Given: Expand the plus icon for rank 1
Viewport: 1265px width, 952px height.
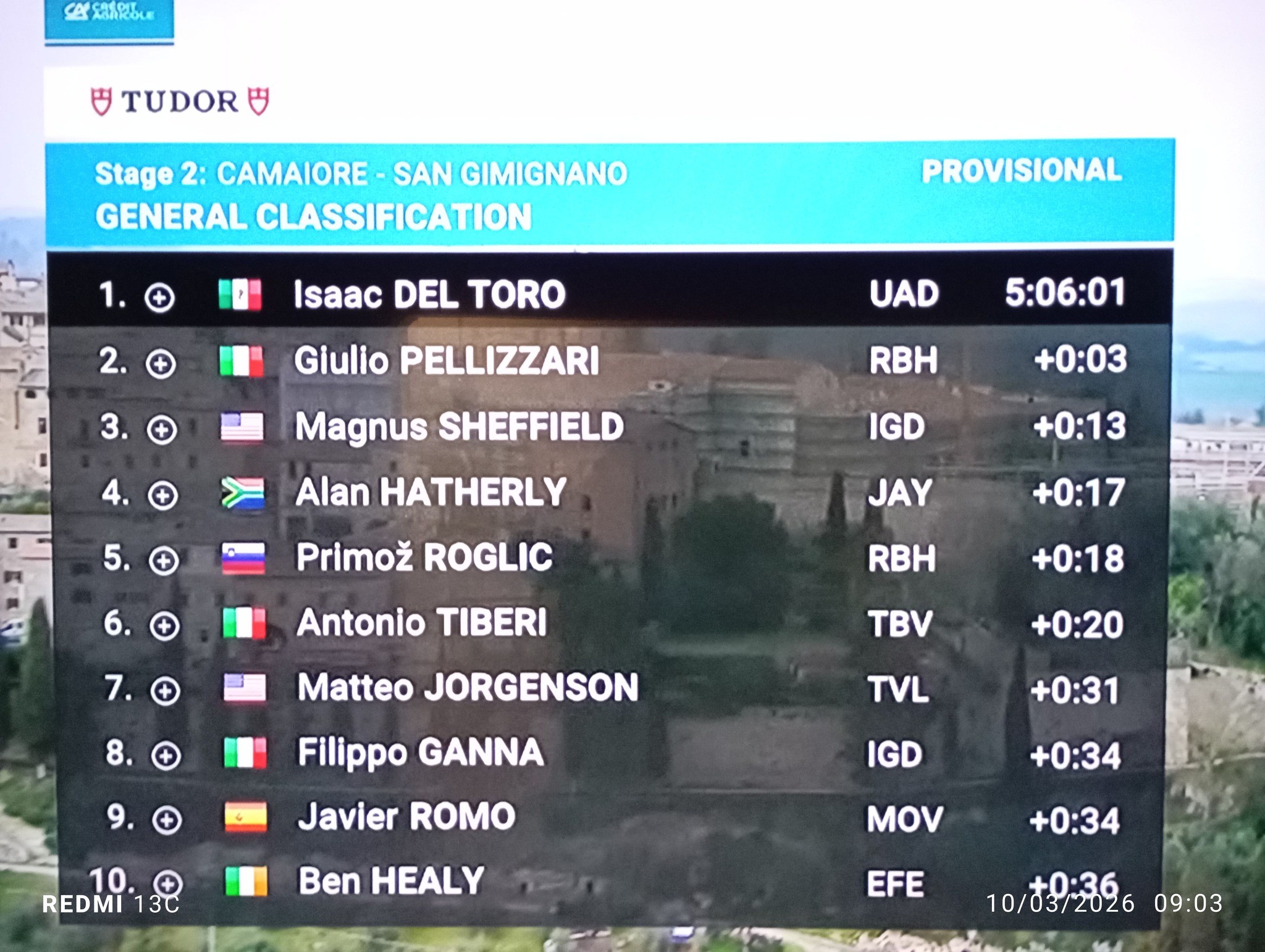Looking at the screenshot, I should pos(159,298).
